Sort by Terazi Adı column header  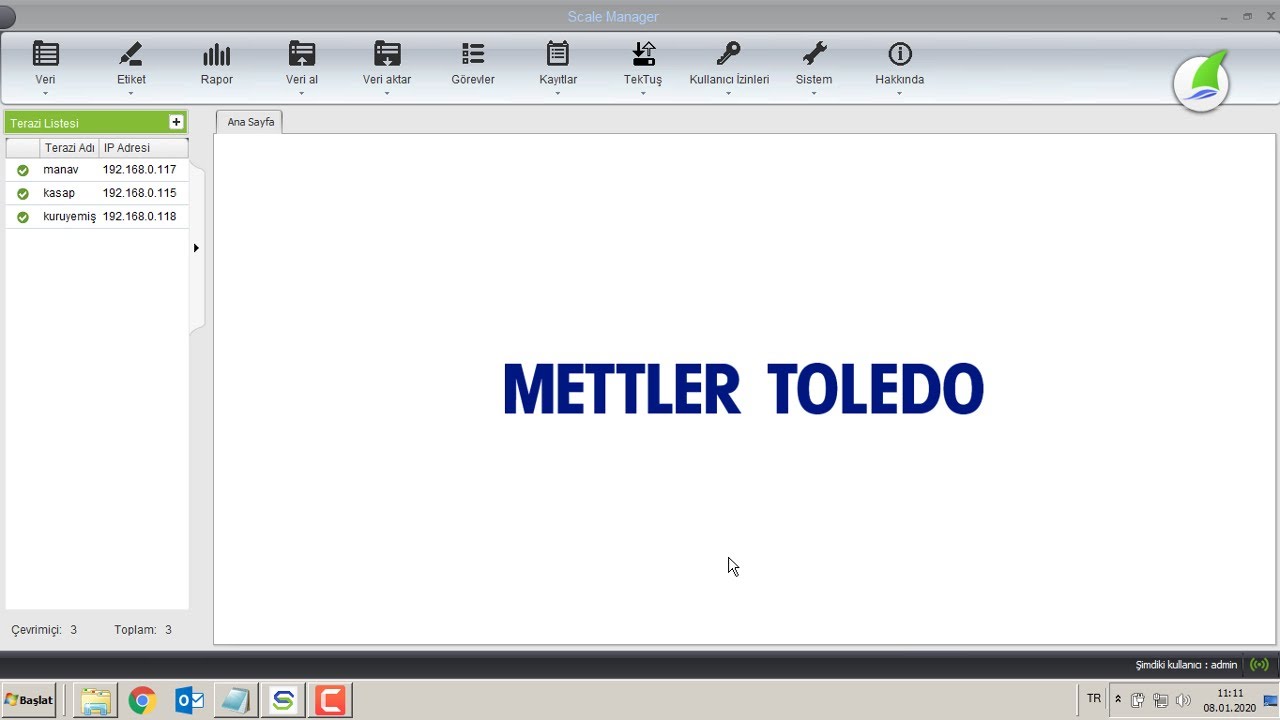(70, 148)
